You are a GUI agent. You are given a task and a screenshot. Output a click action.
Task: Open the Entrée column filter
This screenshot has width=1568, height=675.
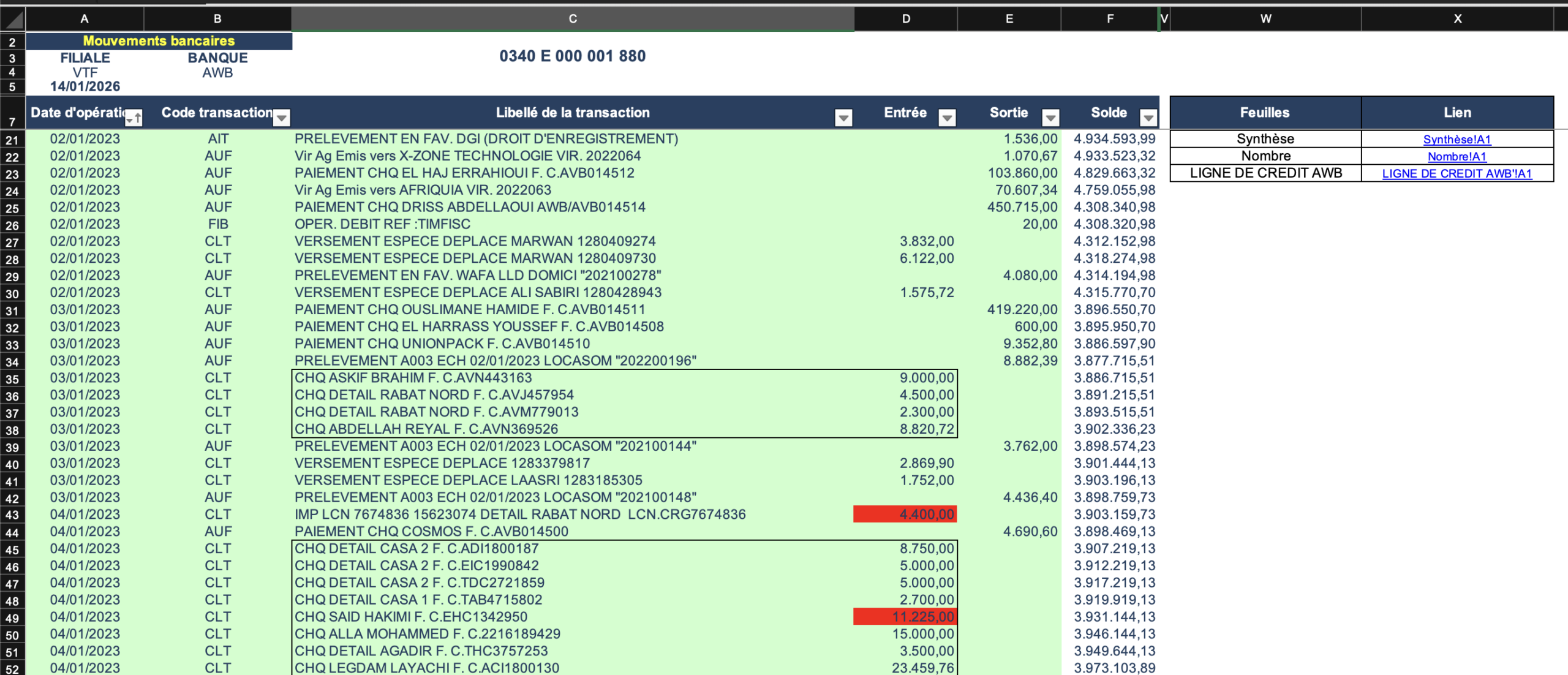(947, 118)
